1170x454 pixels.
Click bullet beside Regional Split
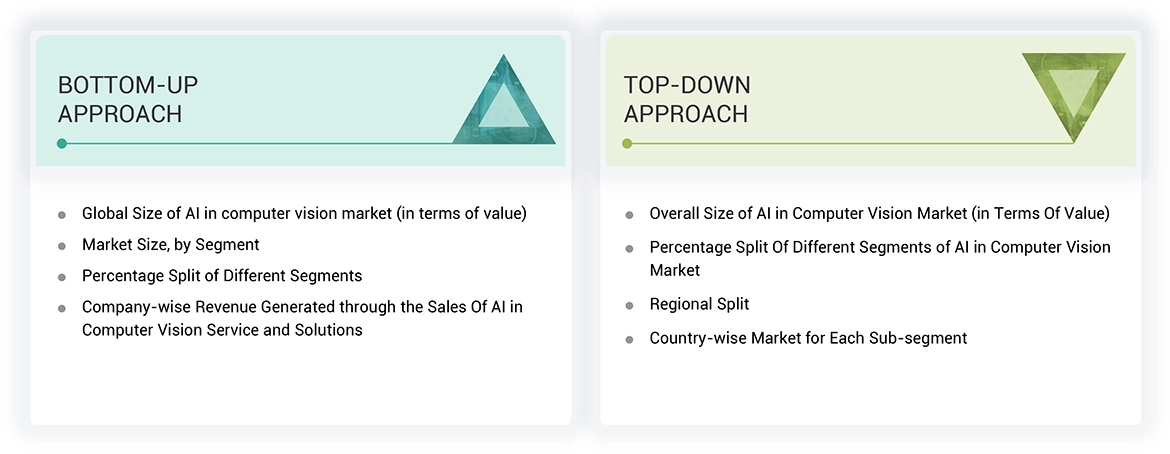[629, 305]
